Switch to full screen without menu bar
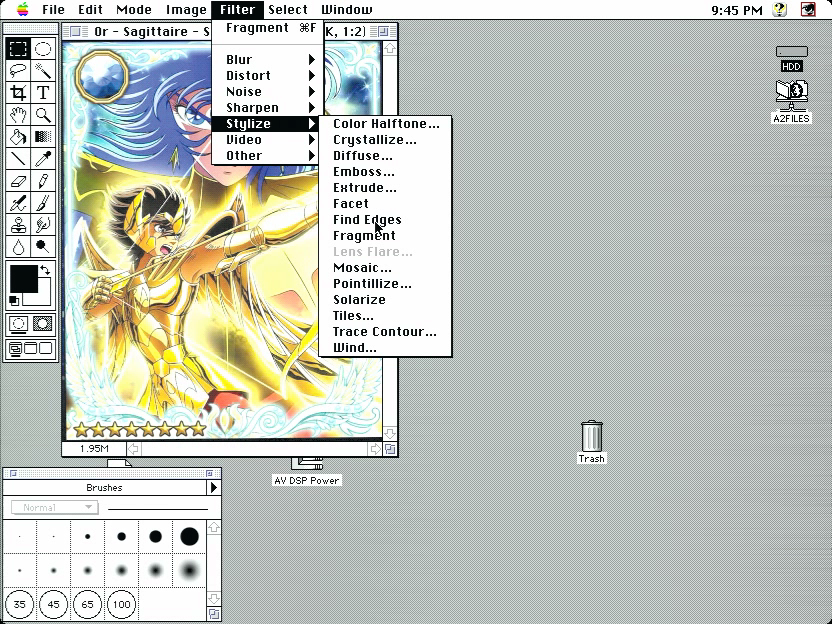The height and width of the screenshot is (624, 832). point(46,349)
